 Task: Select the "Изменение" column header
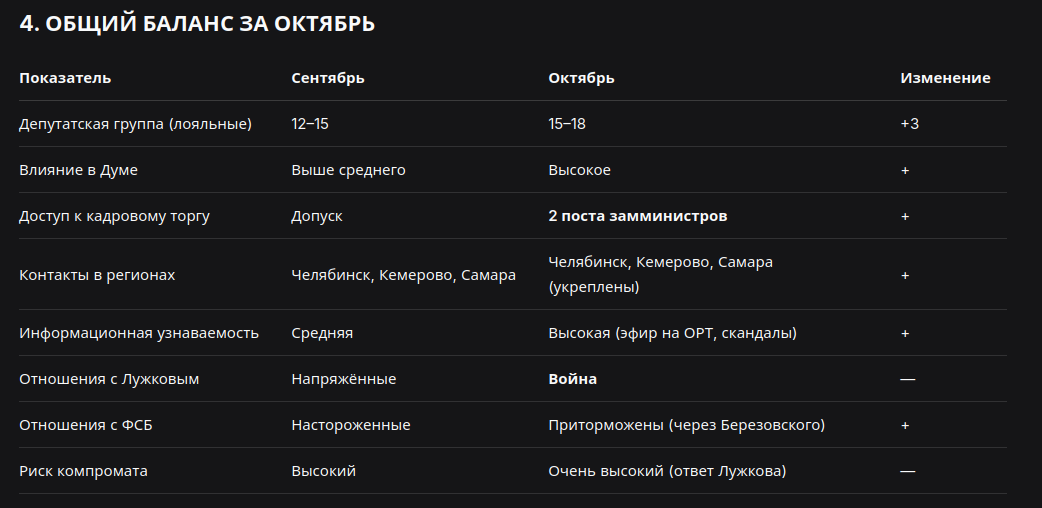coord(945,78)
